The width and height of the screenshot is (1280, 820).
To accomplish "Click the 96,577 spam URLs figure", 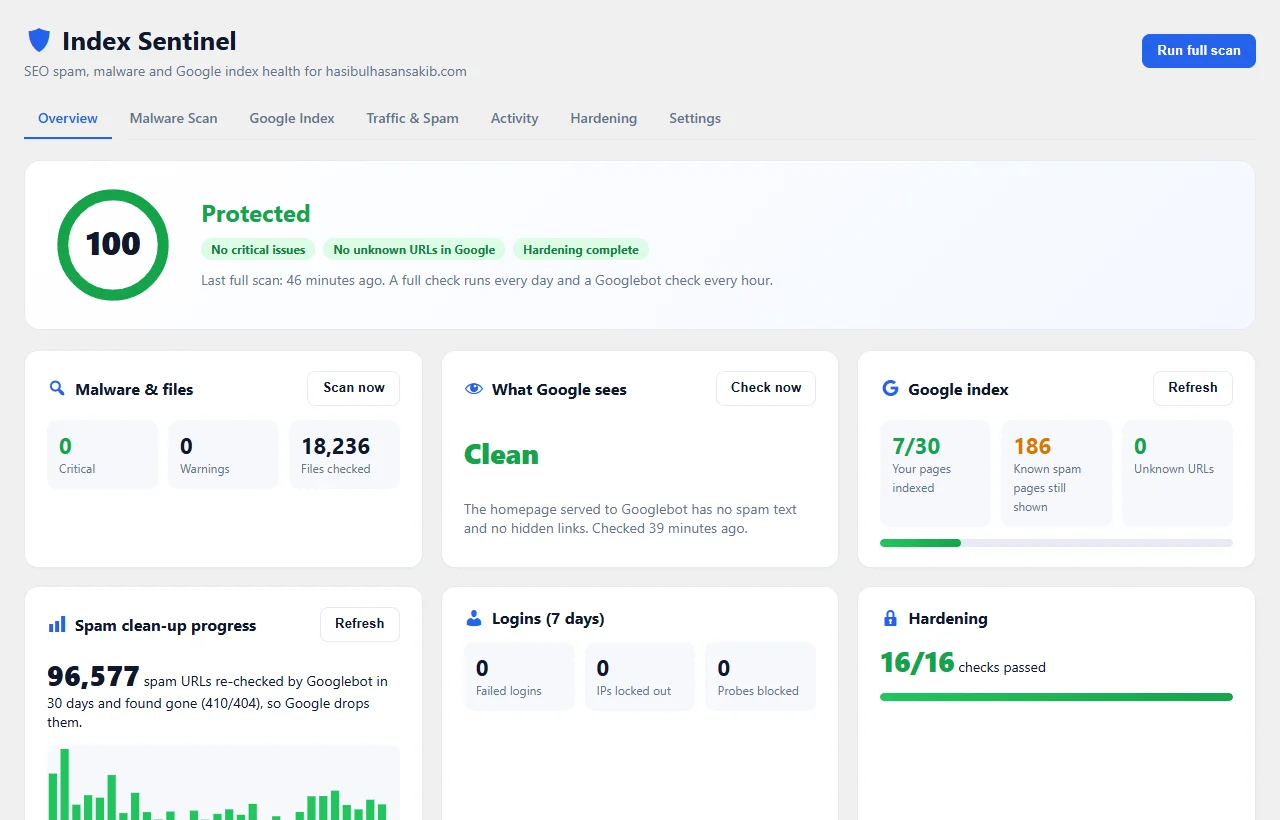I will (93, 677).
